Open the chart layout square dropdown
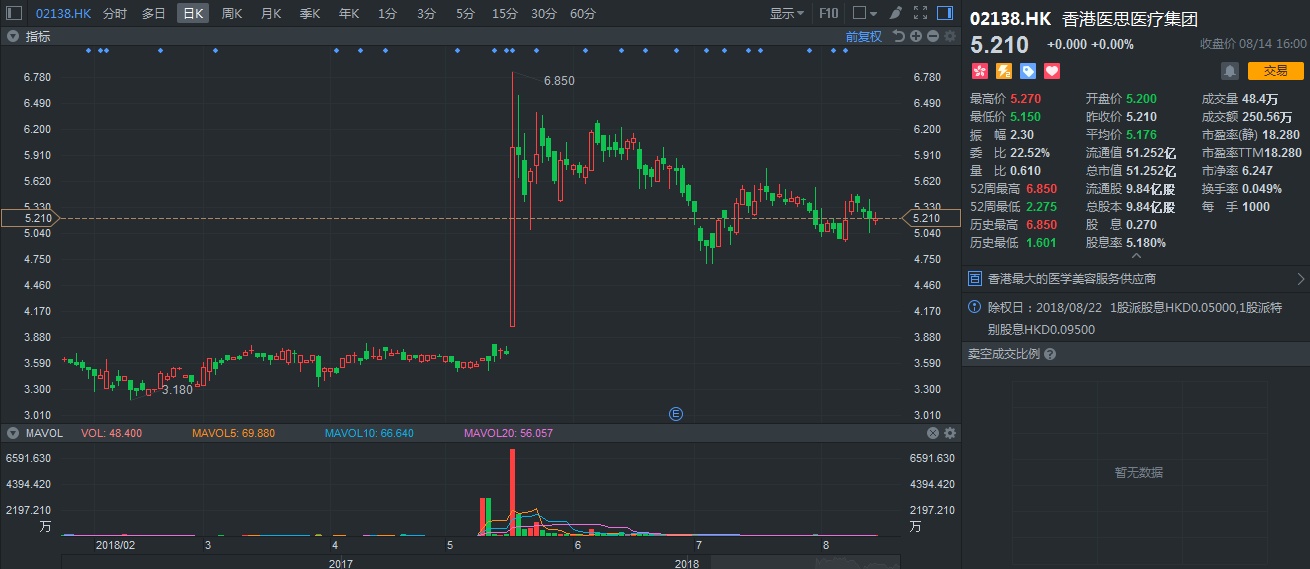Viewport: 1310px width, 569px height. (864, 14)
